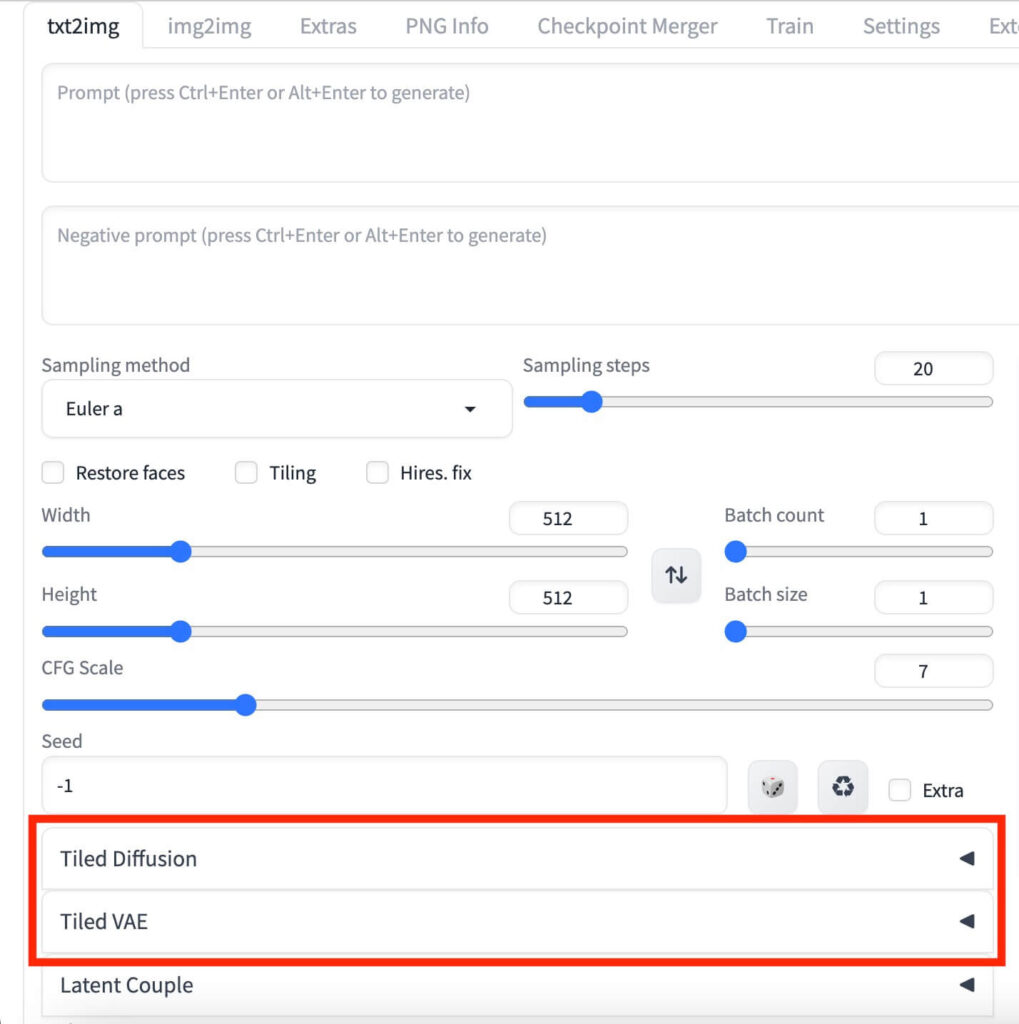Expand the Tiled VAE section

click(x=516, y=921)
